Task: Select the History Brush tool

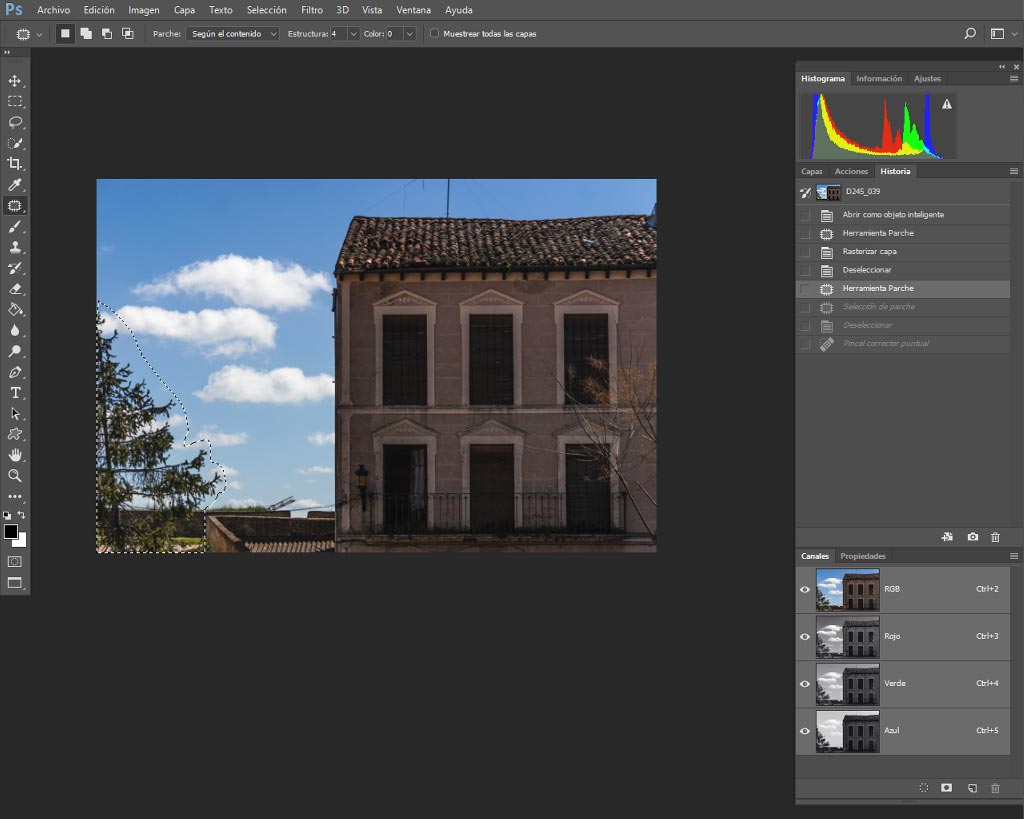Action: (14, 268)
